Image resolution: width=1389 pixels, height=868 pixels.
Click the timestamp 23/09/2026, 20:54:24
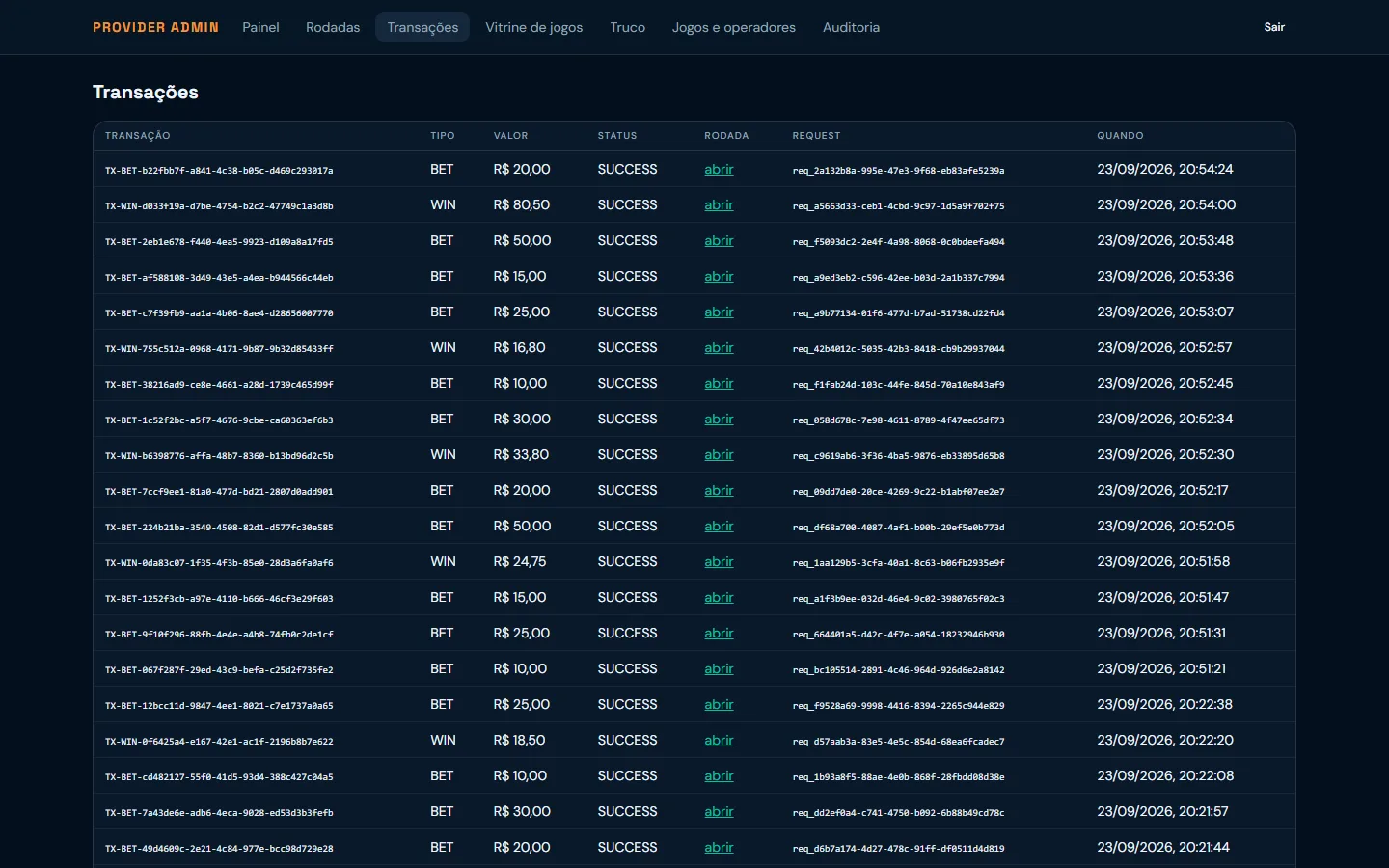pyautogui.click(x=1165, y=169)
